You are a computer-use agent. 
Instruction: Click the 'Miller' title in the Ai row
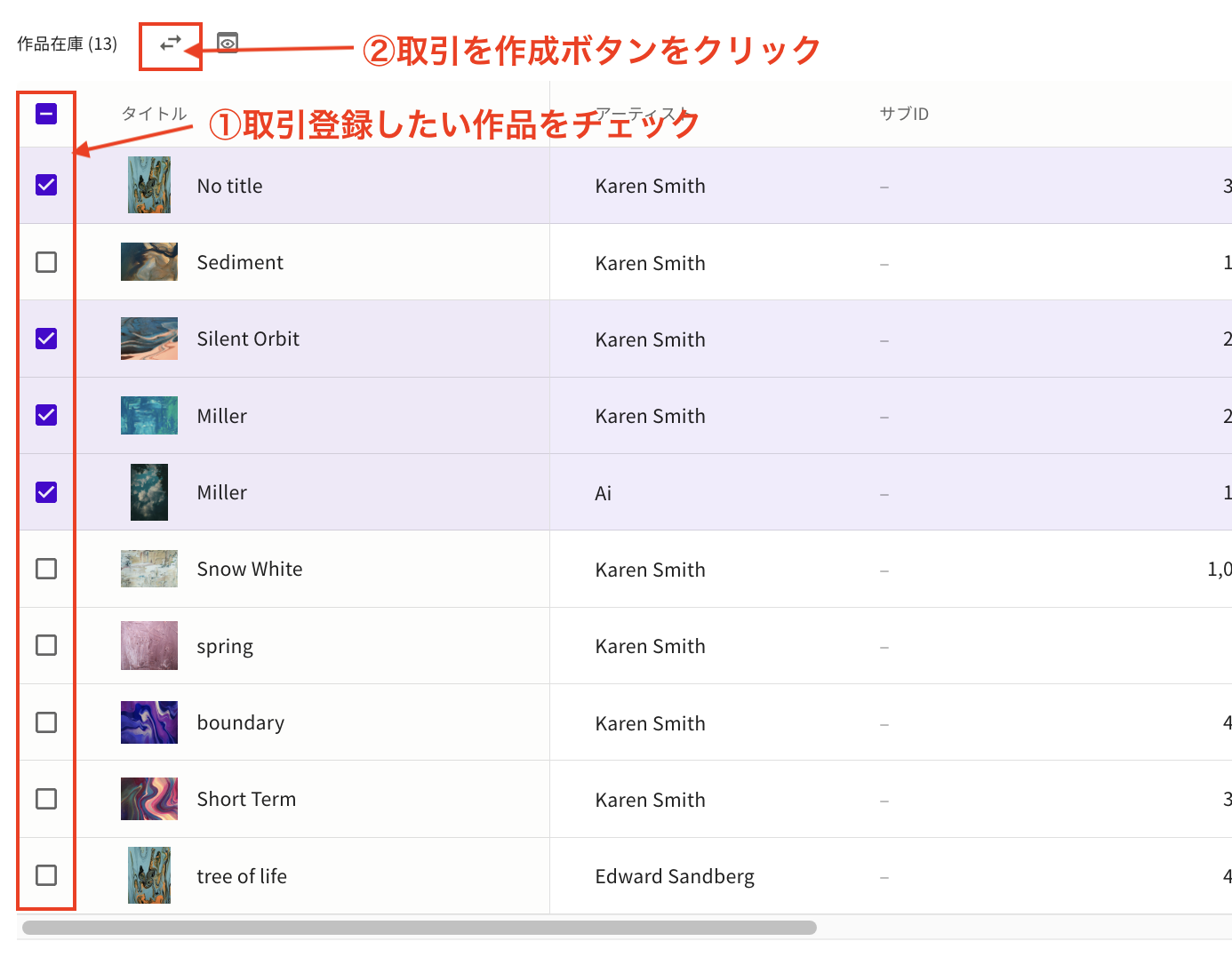222,492
